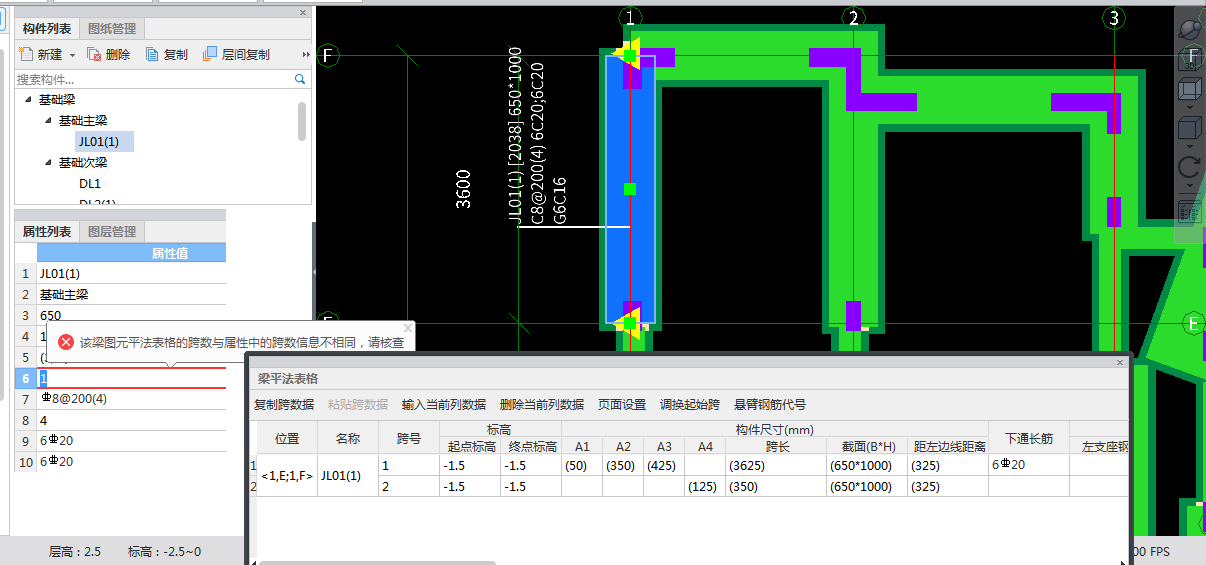Image resolution: width=1206 pixels, height=565 pixels.
Task: Click the 层间复制 inter-floor copy button
Action: tap(237, 54)
